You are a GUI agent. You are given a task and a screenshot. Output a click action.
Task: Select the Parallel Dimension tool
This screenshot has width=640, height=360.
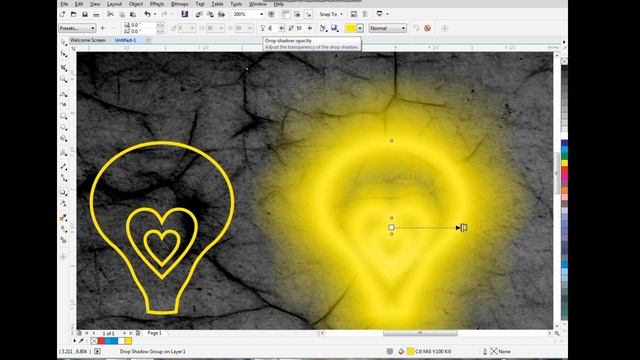pos(64,167)
